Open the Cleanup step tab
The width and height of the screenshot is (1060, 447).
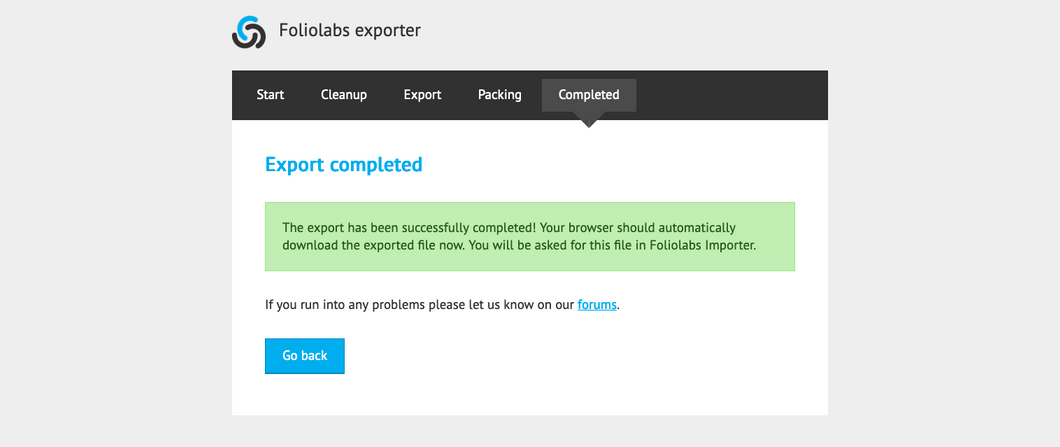tap(344, 95)
